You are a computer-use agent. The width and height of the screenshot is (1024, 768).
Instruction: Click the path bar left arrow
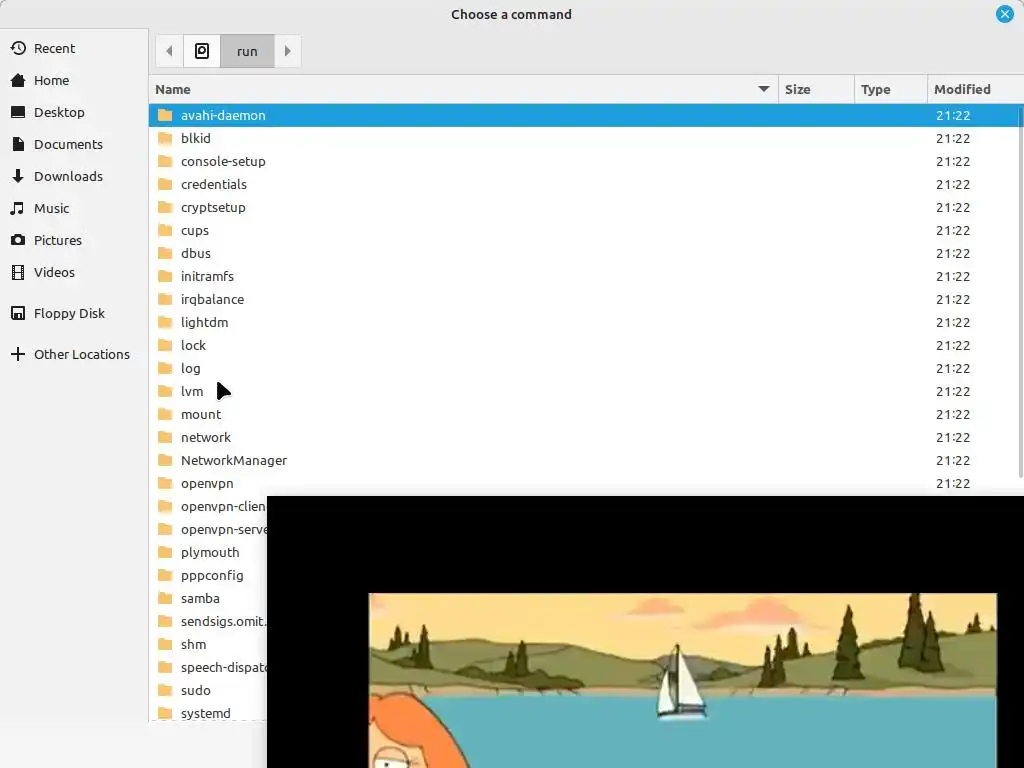click(x=169, y=51)
